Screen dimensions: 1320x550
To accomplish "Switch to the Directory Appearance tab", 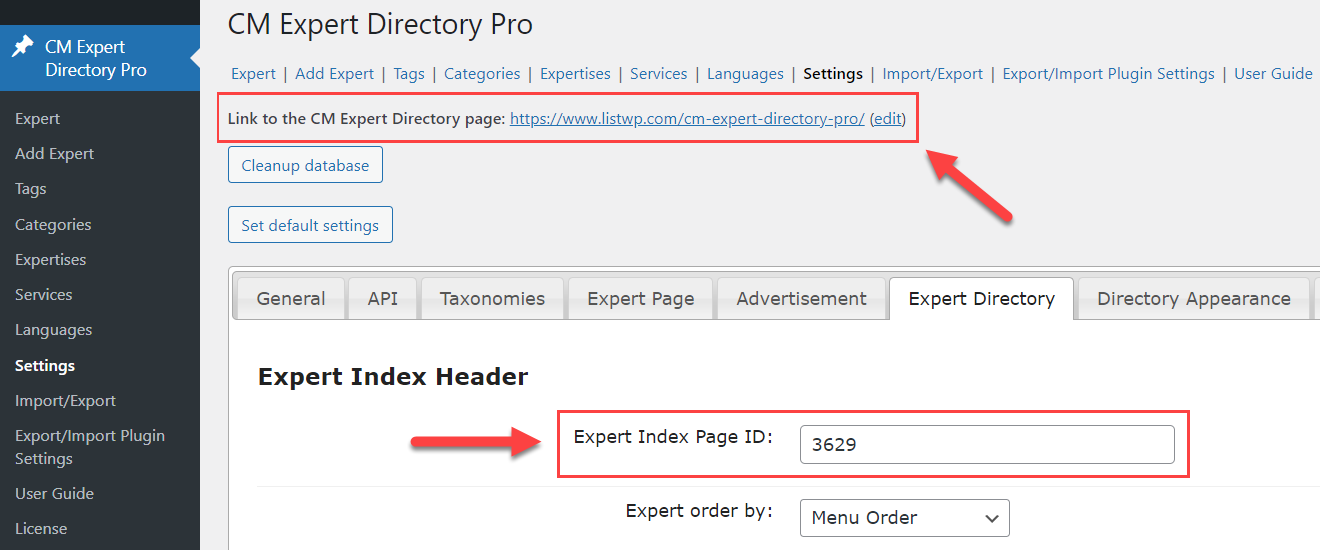I will (x=1193, y=299).
